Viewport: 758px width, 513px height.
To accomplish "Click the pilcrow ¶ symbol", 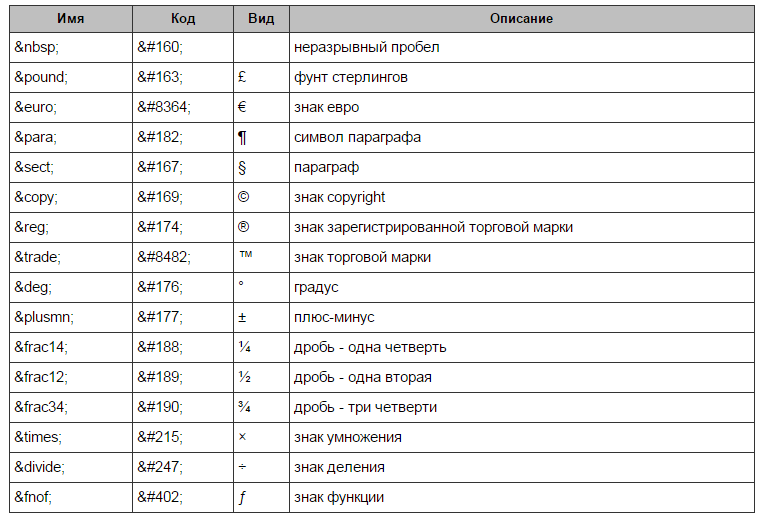I will pos(242,137).
